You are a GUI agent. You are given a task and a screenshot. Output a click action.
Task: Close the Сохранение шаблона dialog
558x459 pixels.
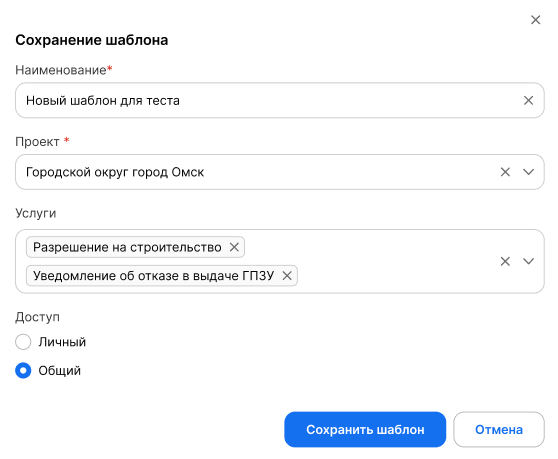[536, 20]
